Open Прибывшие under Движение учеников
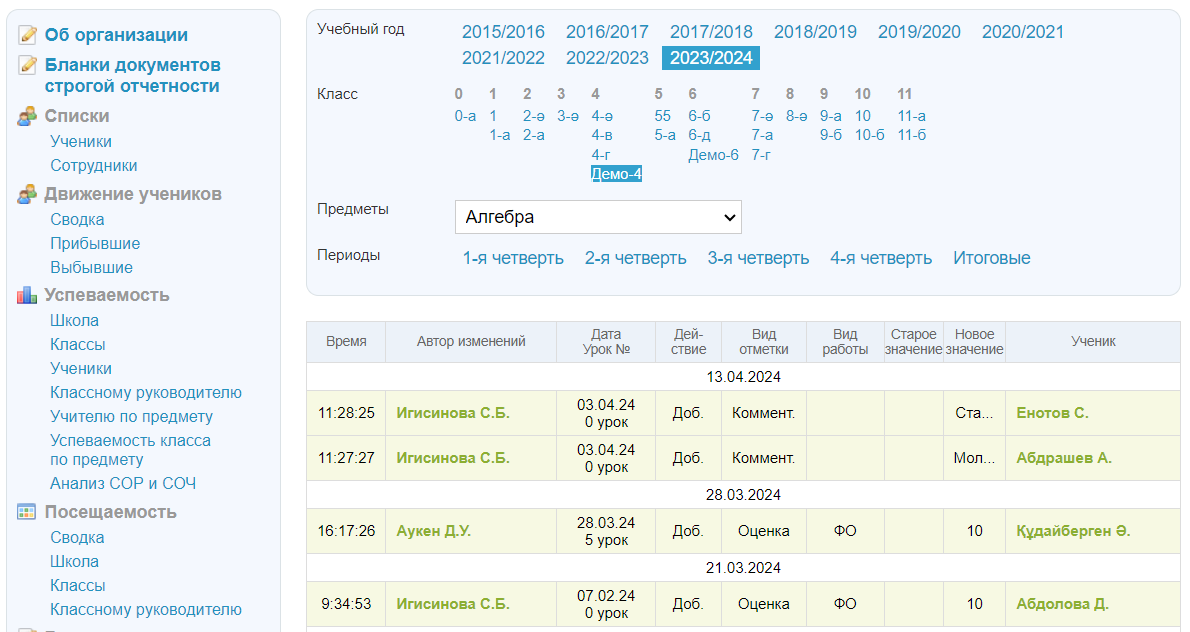This screenshot has width=1190, height=632. (95, 244)
